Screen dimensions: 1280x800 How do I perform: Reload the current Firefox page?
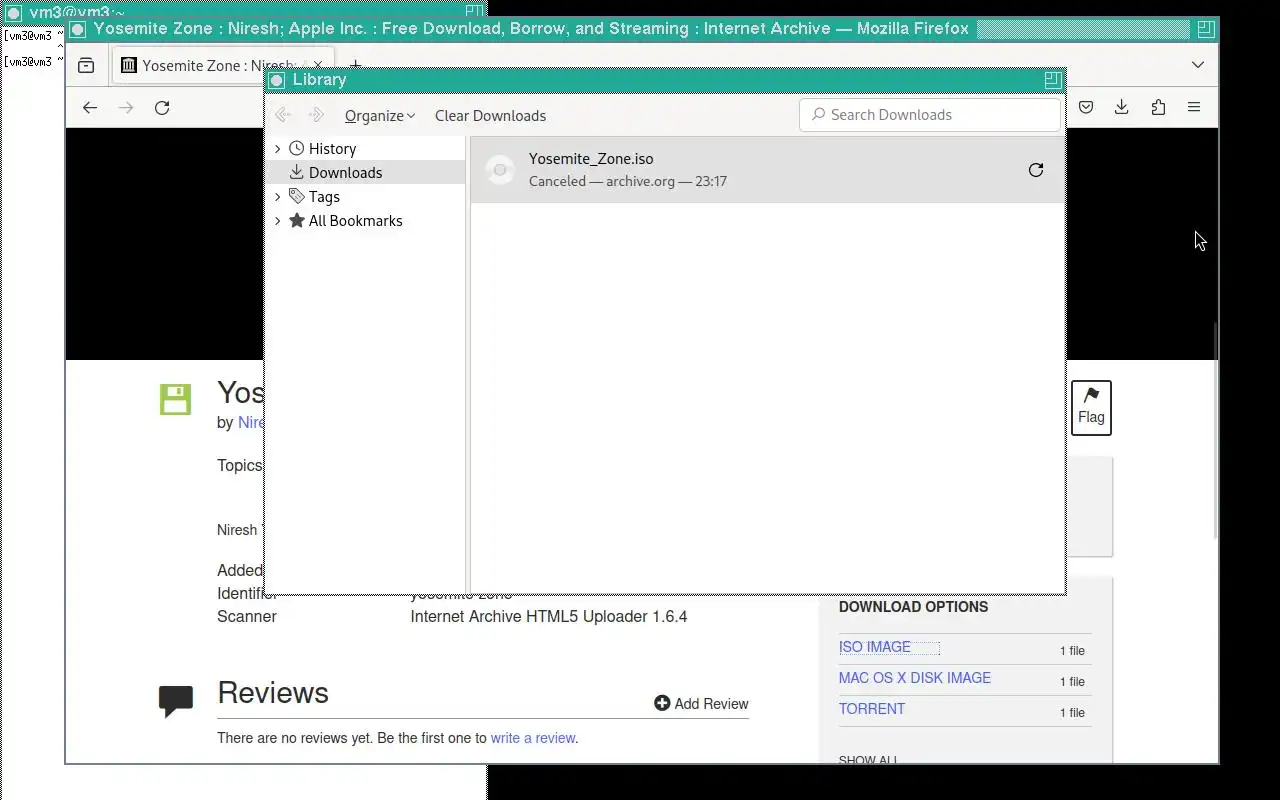(x=162, y=107)
